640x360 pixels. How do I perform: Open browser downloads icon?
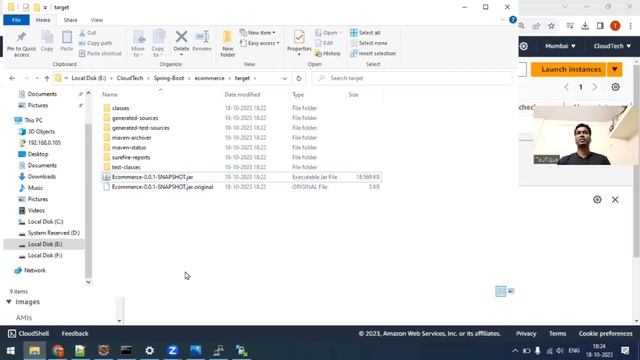click(585, 26)
